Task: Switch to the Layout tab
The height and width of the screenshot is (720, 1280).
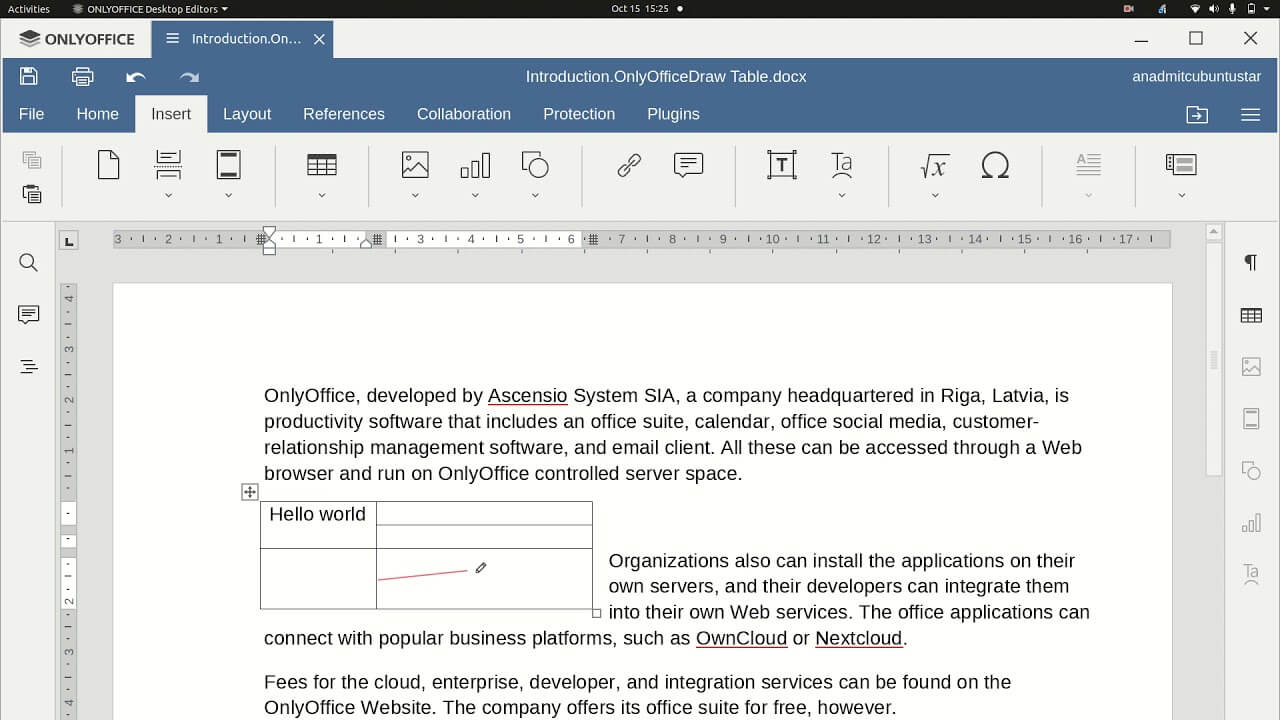Action: point(247,114)
